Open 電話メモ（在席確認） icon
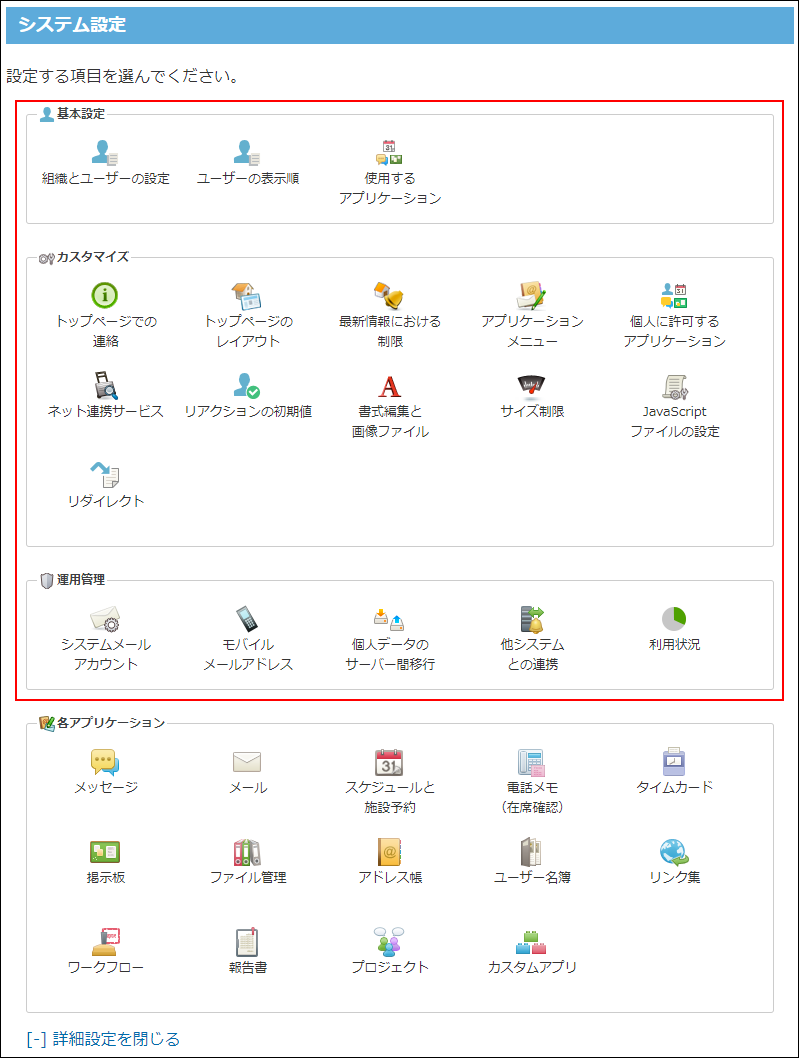799x1058 pixels. [532, 762]
